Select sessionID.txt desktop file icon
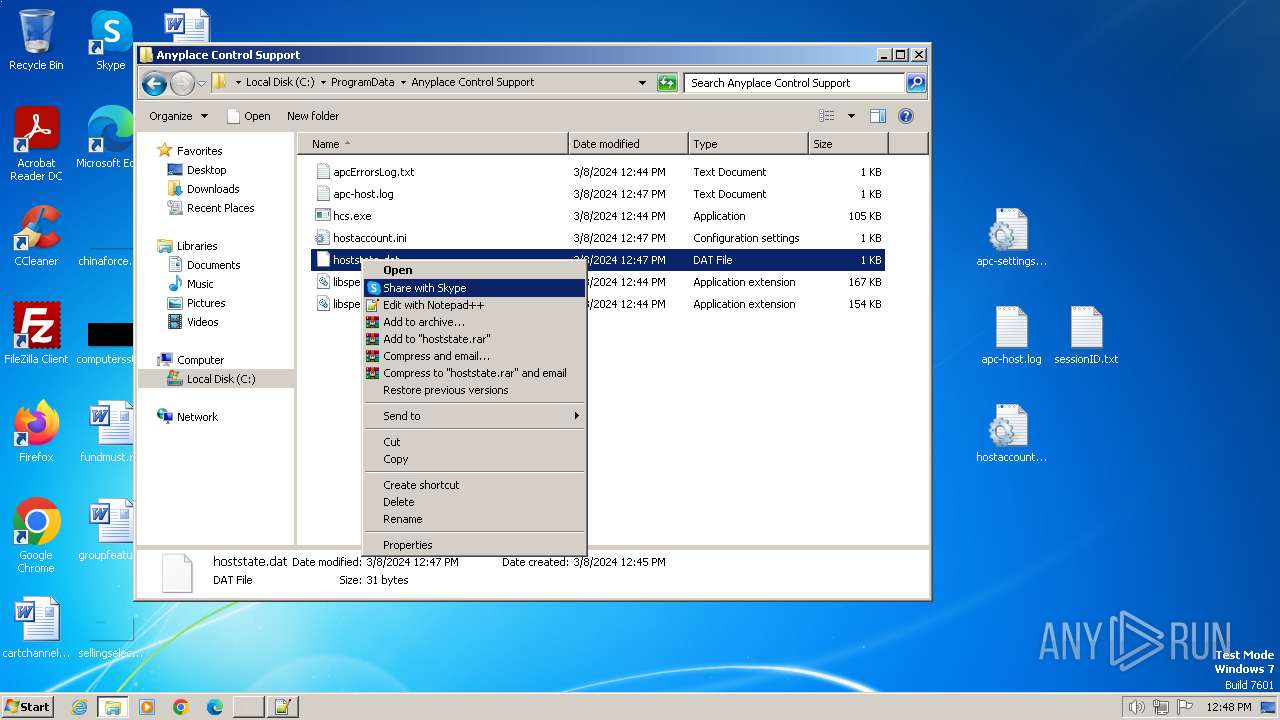The image size is (1280, 720). [1086, 335]
